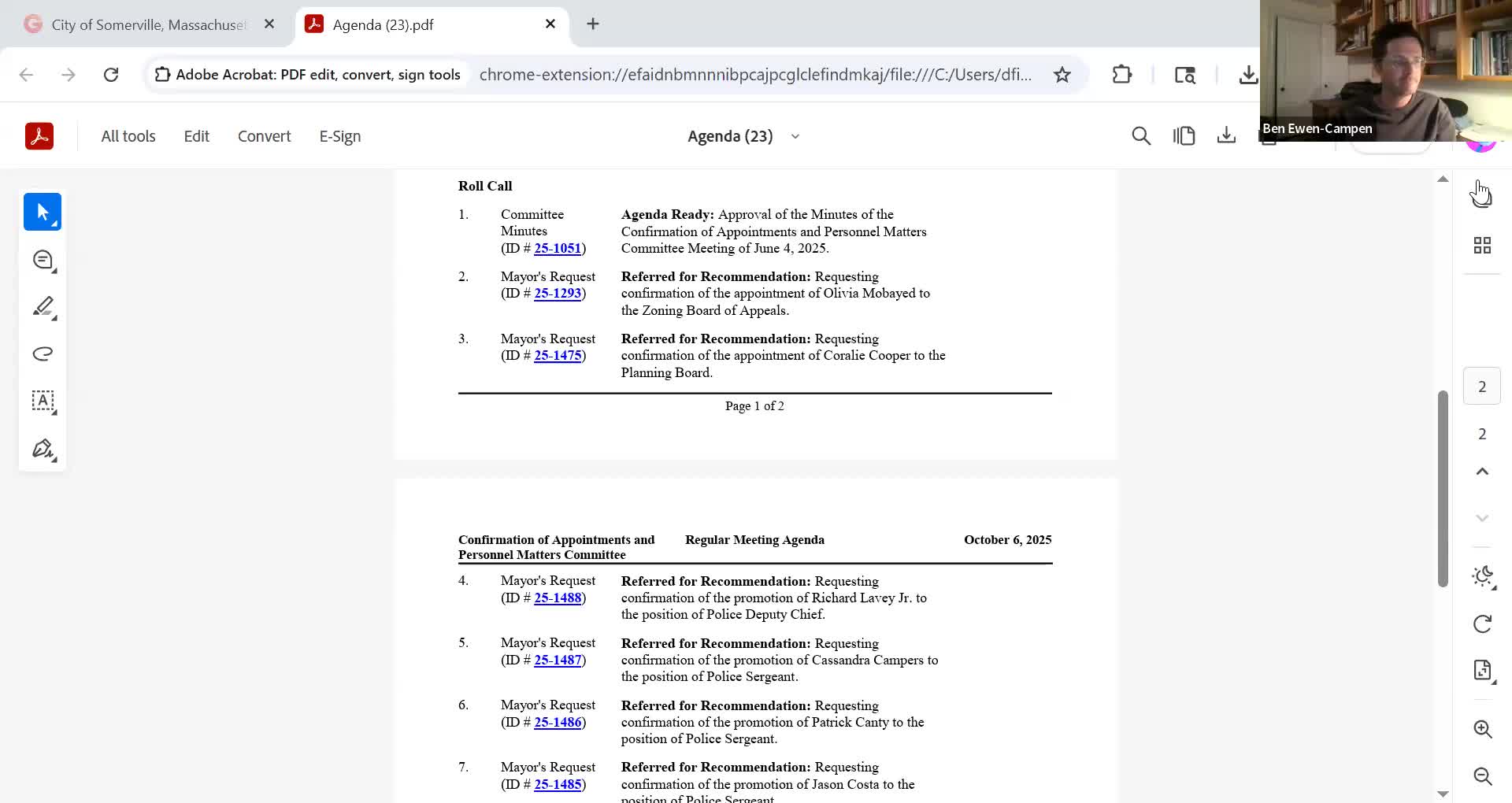The image size is (1512, 803).
Task: Click the tab search icon in Chrome toolbar
Action: pos(1185,75)
